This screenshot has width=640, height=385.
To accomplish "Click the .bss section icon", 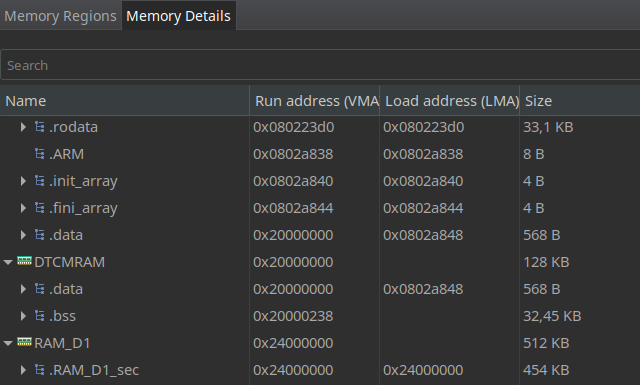I will (40, 316).
